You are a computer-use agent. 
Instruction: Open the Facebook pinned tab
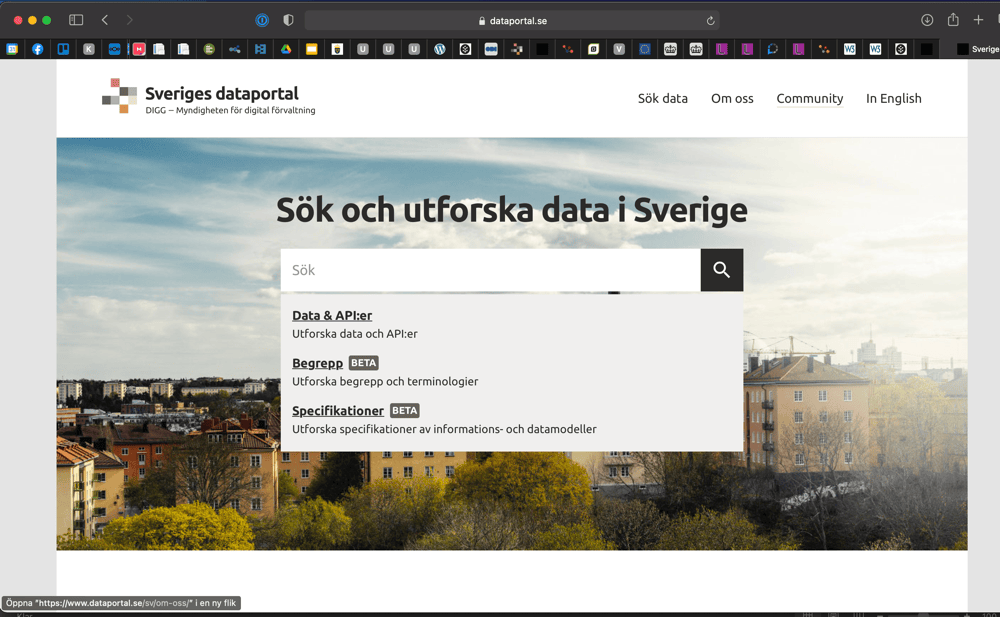coord(38,49)
